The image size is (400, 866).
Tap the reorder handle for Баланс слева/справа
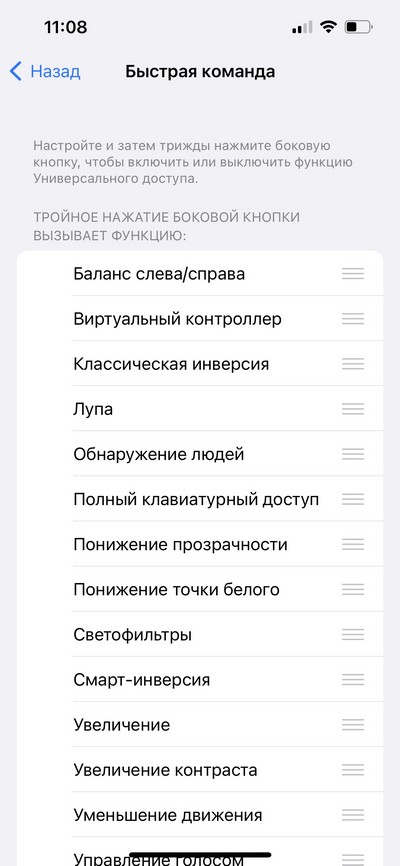352,273
